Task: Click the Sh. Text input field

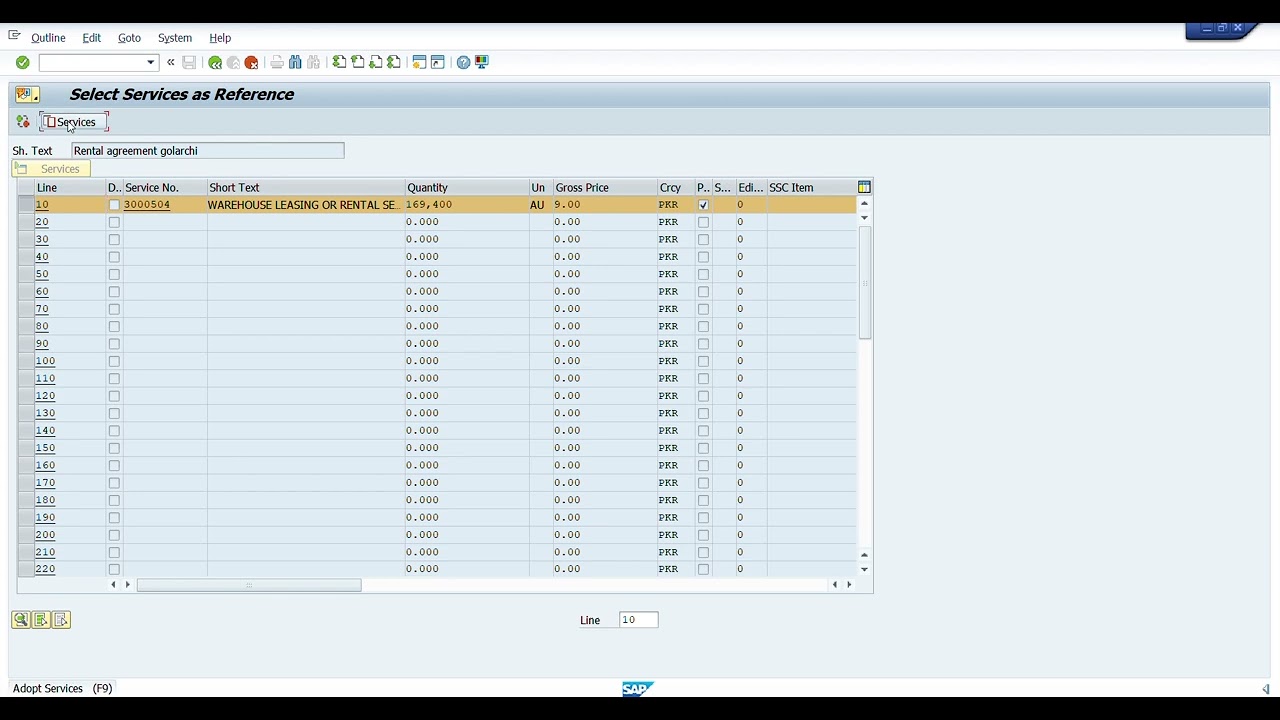Action: [x=208, y=151]
